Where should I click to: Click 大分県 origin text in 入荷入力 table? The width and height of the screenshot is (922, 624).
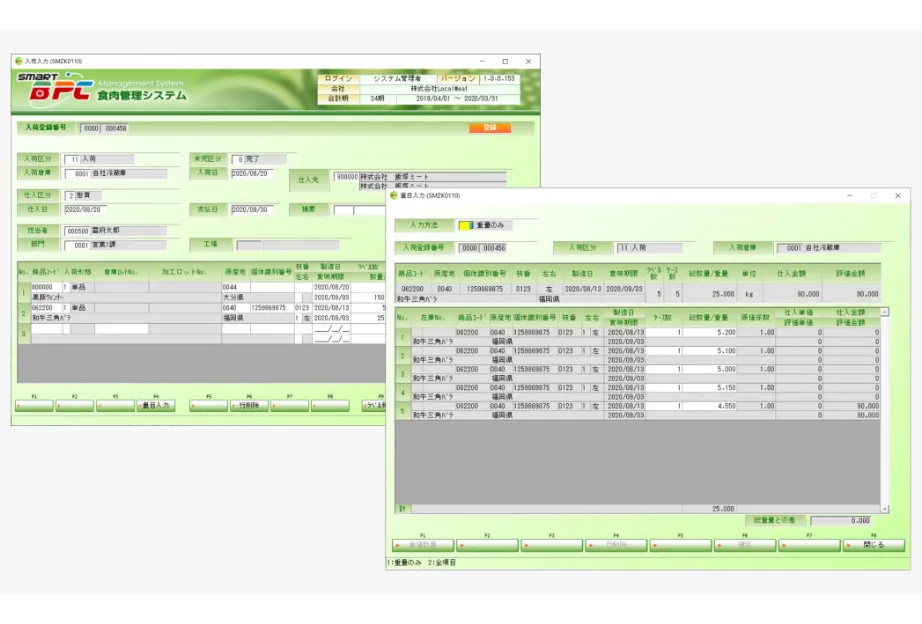(233, 298)
